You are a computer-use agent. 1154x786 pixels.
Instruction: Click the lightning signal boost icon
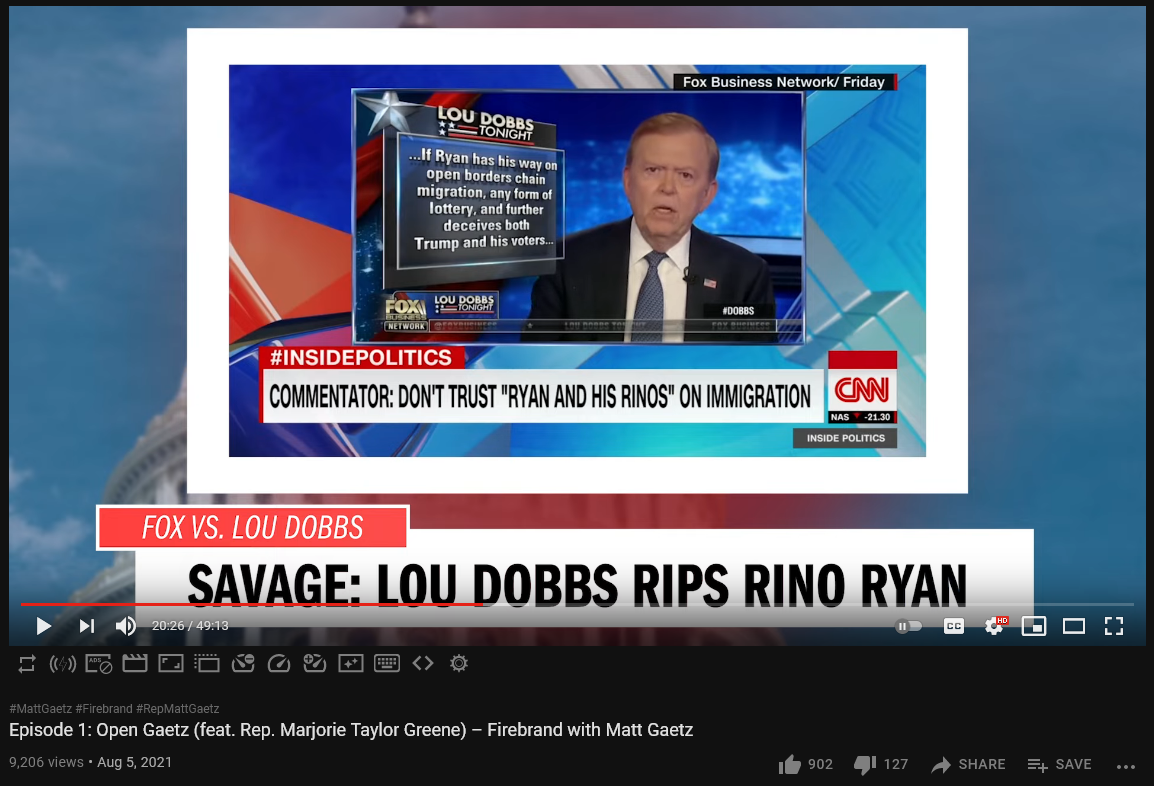[63, 664]
